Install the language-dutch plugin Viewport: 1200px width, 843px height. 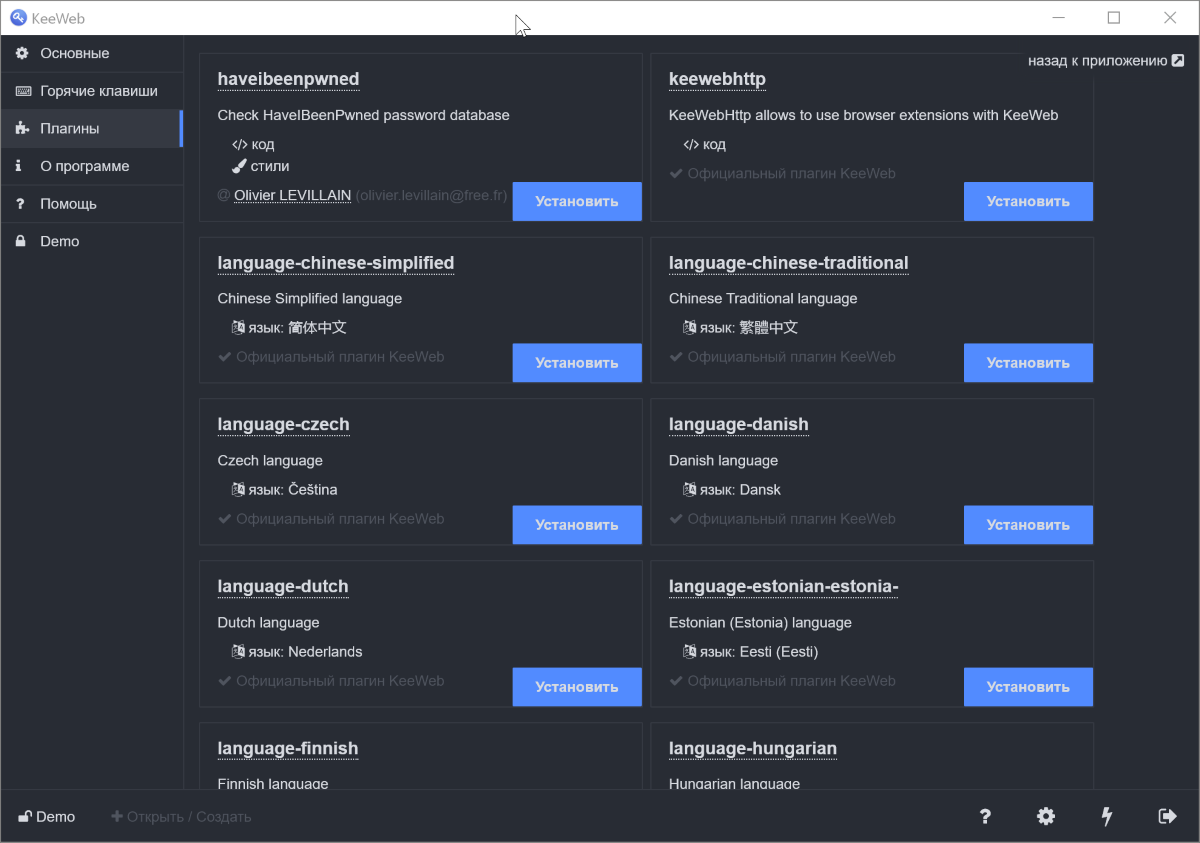coord(577,687)
